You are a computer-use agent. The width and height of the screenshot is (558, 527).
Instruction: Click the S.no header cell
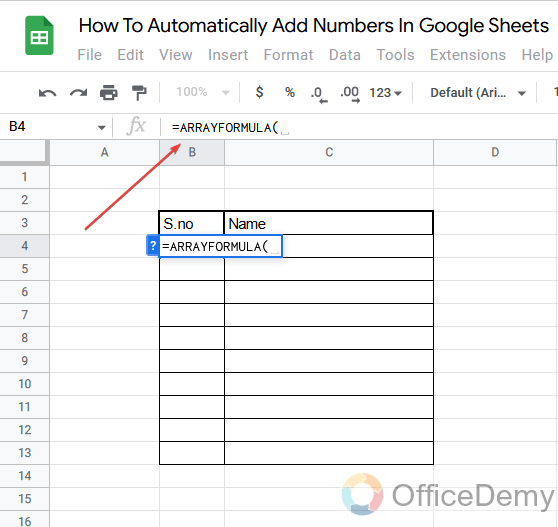click(x=192, y=223)
